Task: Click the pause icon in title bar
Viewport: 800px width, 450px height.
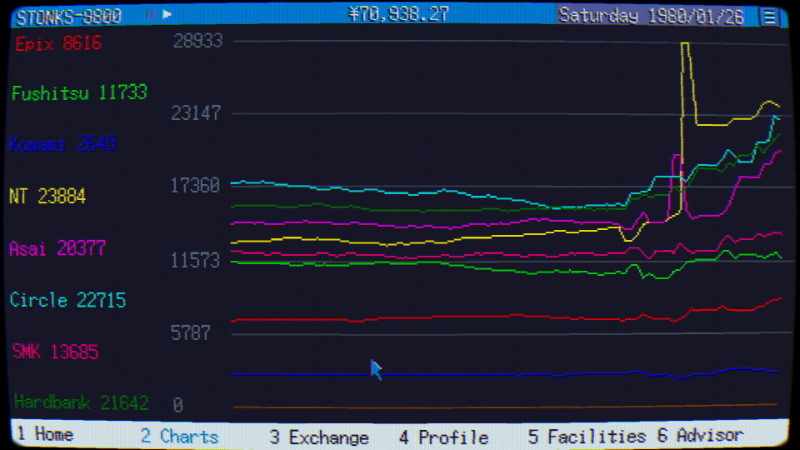Action: 150,15
